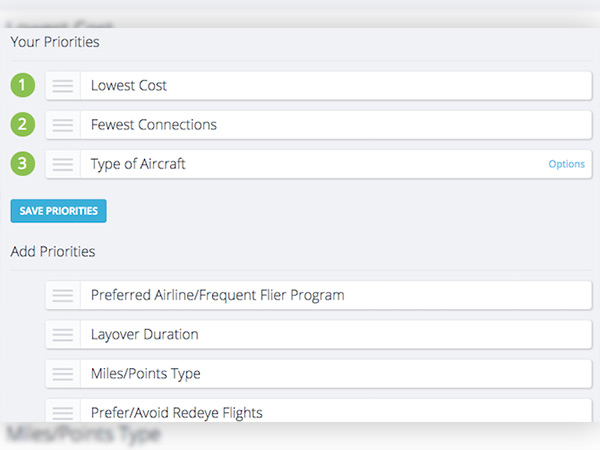
Task: Click the Prefer/Avoid Redeye Flights drag handle
Action: pos(63,411)
